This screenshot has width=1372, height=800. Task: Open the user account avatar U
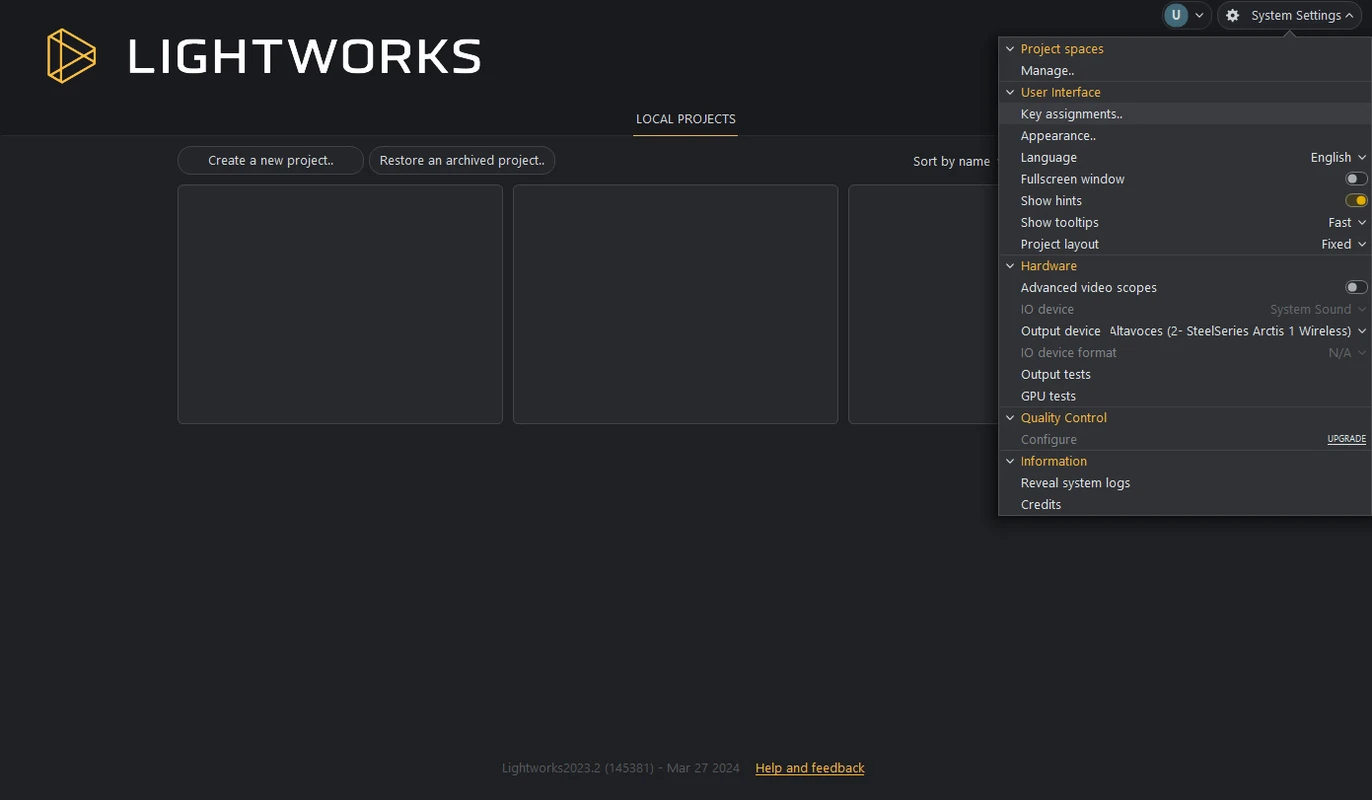tap(1176, 15)
